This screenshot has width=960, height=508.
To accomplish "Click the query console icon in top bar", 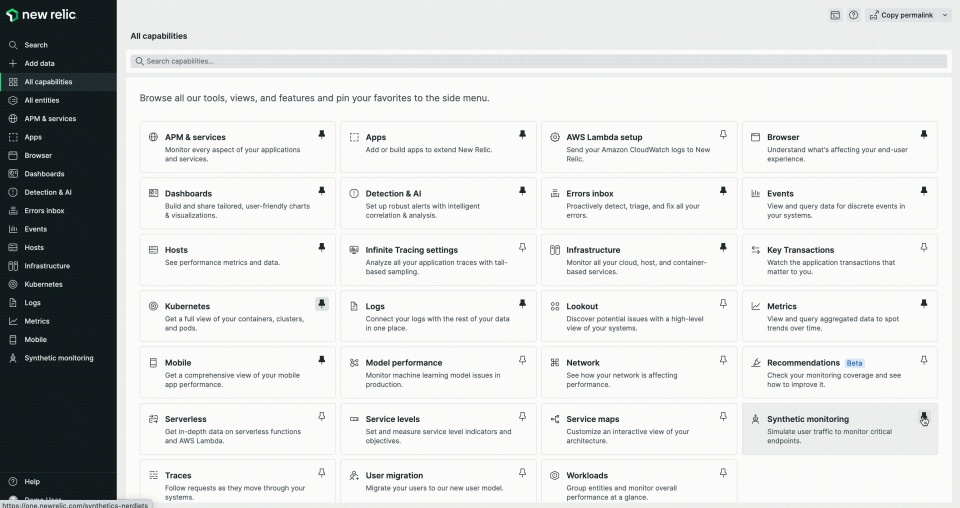I will click(x=835, y=15).
